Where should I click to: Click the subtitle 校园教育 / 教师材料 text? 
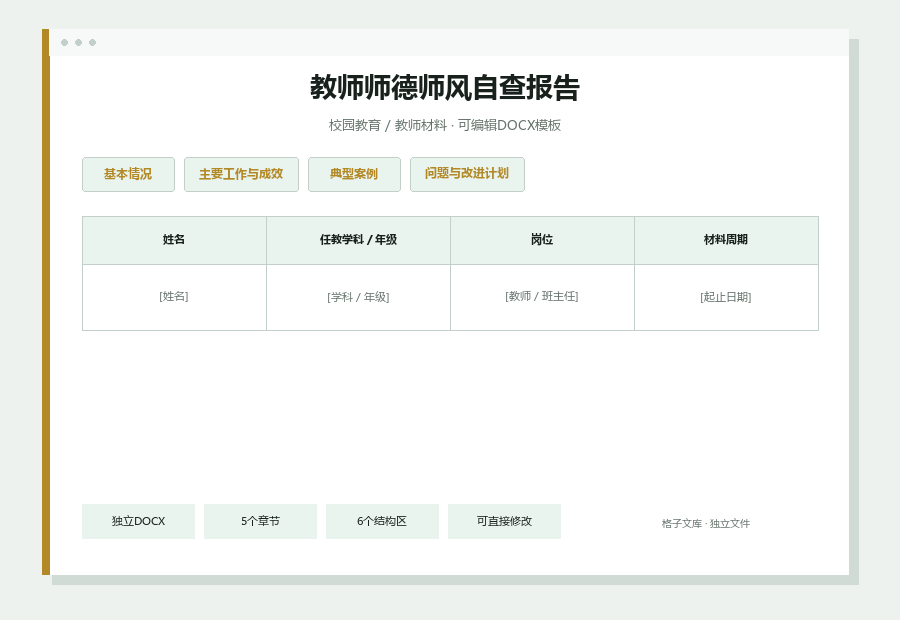click(387, 125)
